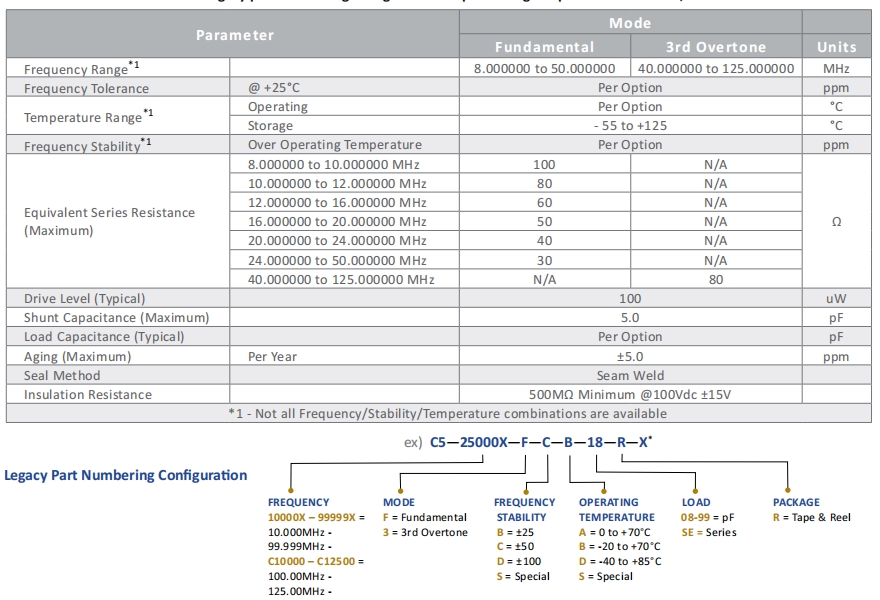Viewport: 880px width, 600px height.
Task: Click '500MΩ Minimum @100Vdc ±15V' value
Action: click(630, 395)
